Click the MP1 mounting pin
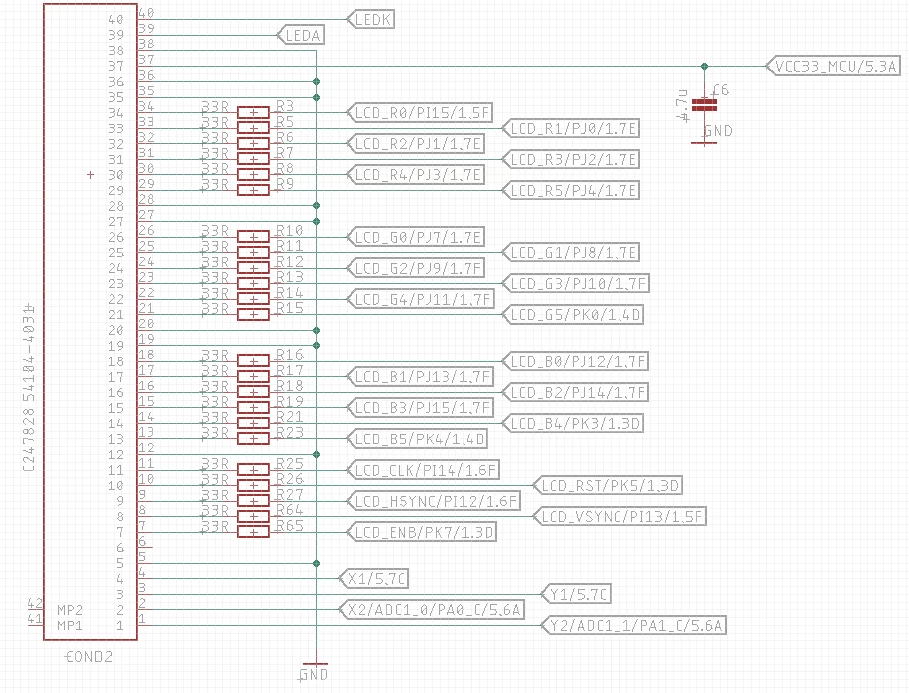The image size is (909, 693). [70, 626]
